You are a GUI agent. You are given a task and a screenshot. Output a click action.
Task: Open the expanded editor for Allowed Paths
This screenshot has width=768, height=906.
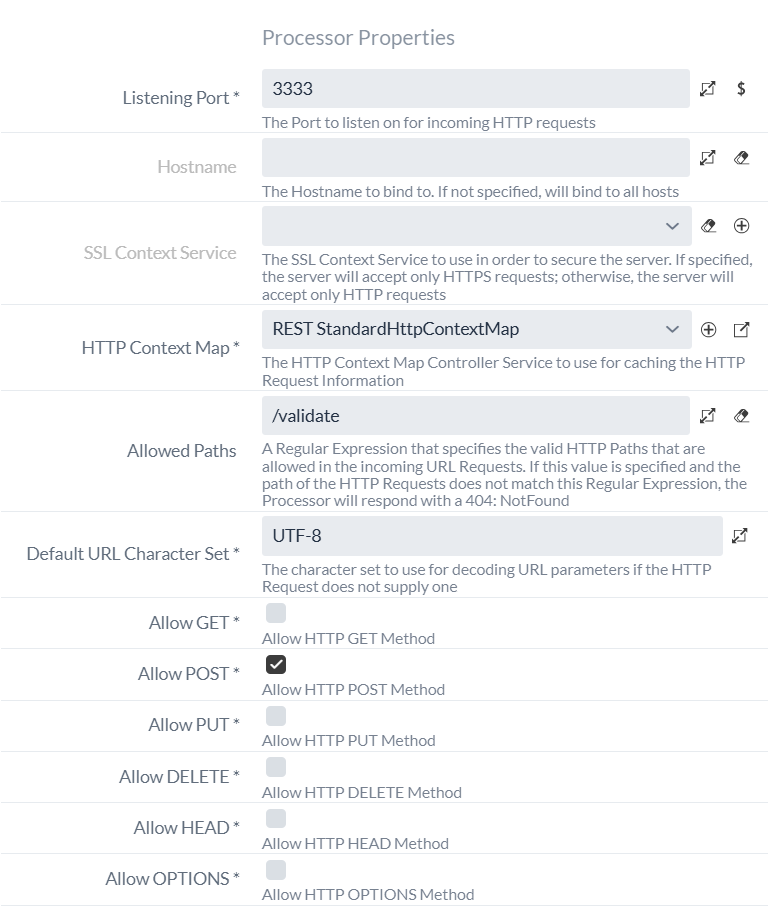708,415
